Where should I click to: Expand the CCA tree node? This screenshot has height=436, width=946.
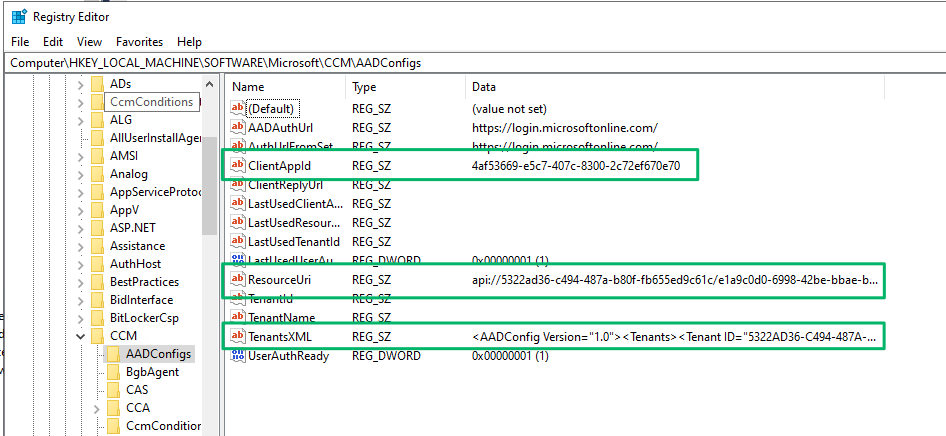coord(97,408)
